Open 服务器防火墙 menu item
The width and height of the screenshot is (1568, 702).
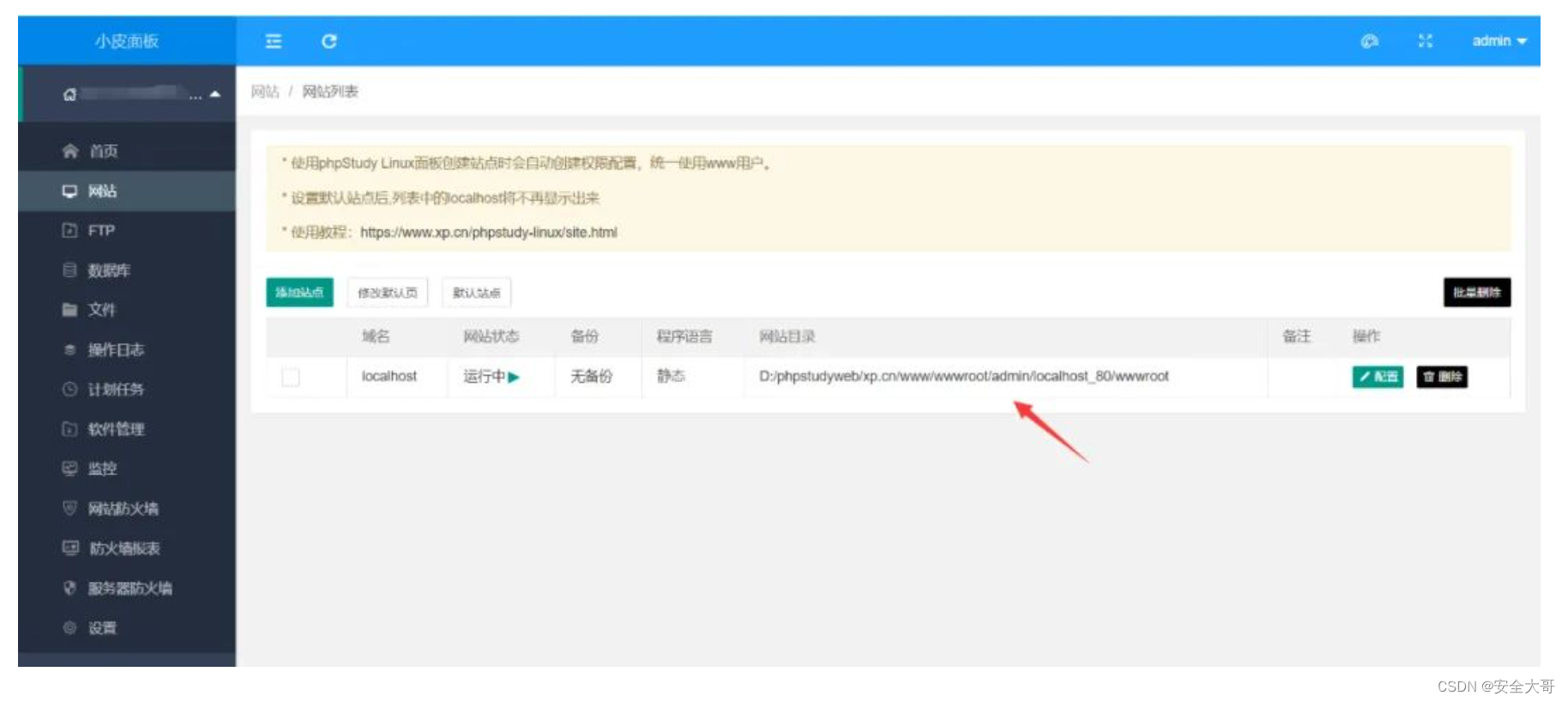(x=127, y=588)
